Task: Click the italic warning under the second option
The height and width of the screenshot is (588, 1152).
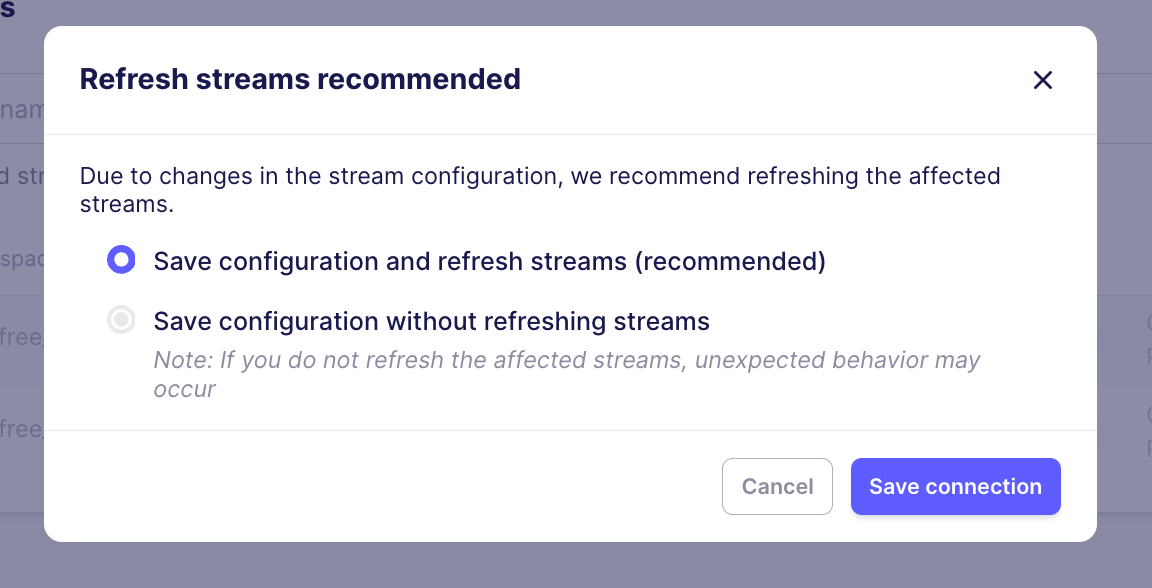Action: coord(566,372)
